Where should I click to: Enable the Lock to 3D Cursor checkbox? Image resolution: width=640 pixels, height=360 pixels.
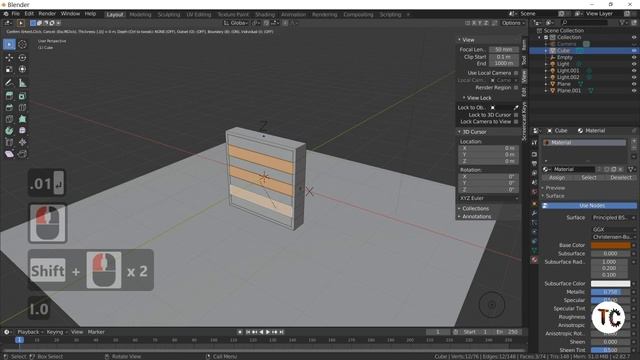pos(516,115)
